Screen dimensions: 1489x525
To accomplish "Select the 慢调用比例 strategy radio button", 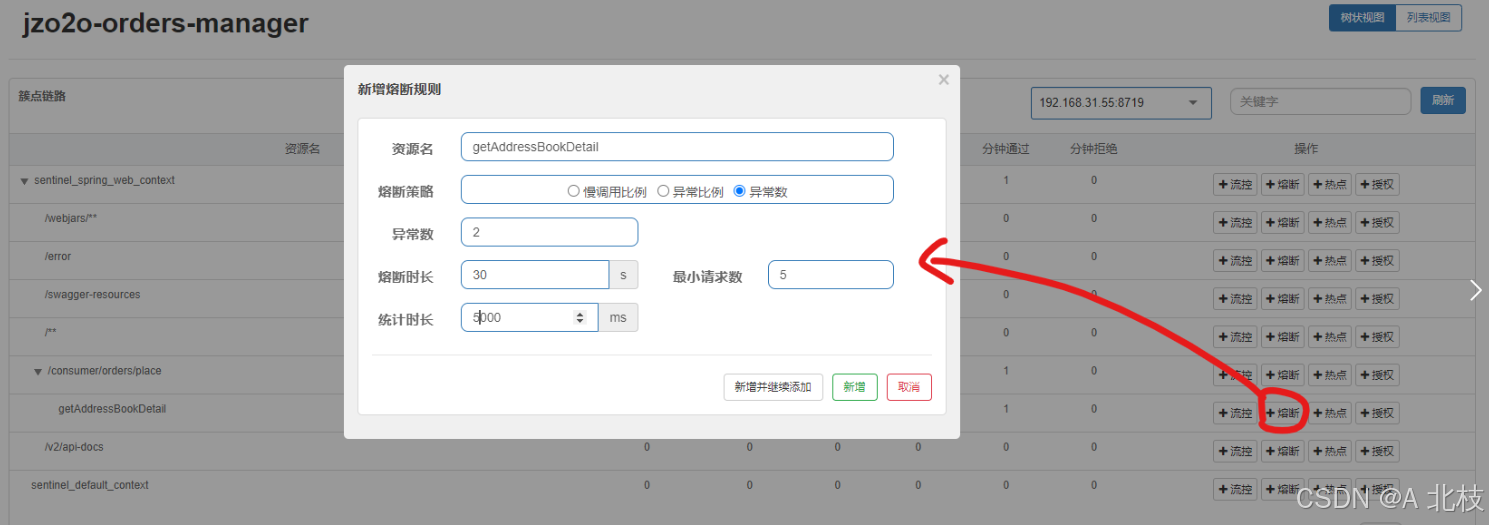I will 574,191.
